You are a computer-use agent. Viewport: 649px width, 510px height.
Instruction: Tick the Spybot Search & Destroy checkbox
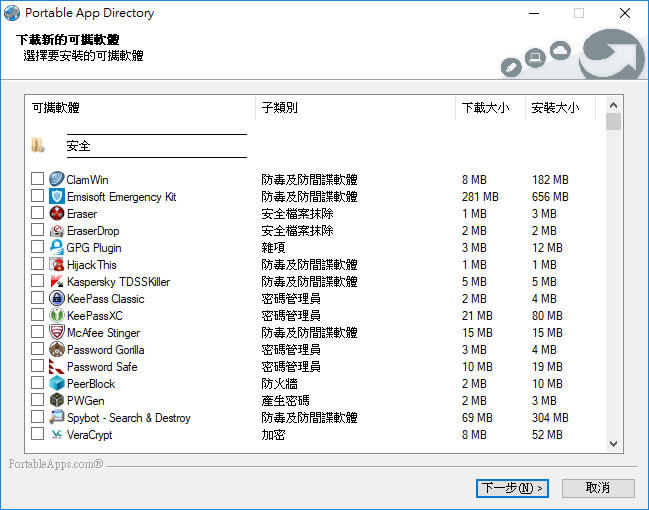[x=37, y=416]
